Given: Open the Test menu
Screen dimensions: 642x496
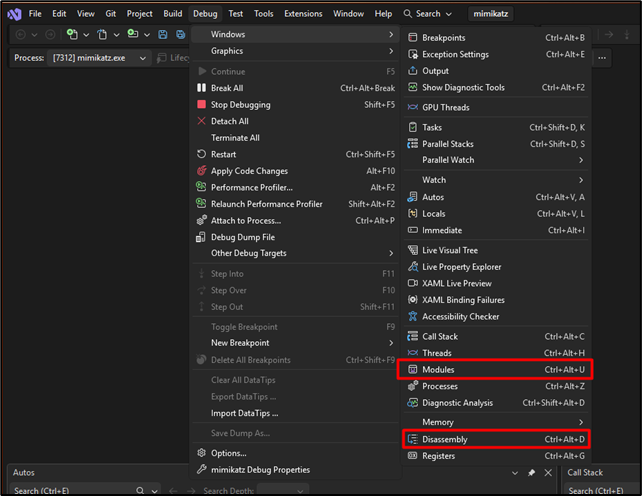Looking at the screenshot, I should coord(235,14).
